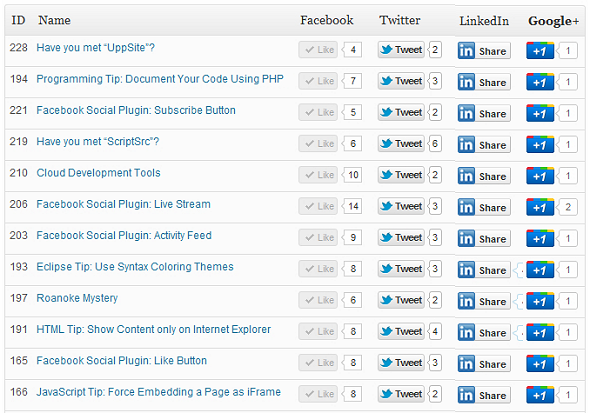Image resolution: width=590 pixels, height=413 pixels.
Task: Click the Google+ column header
Action: (553, 21)
